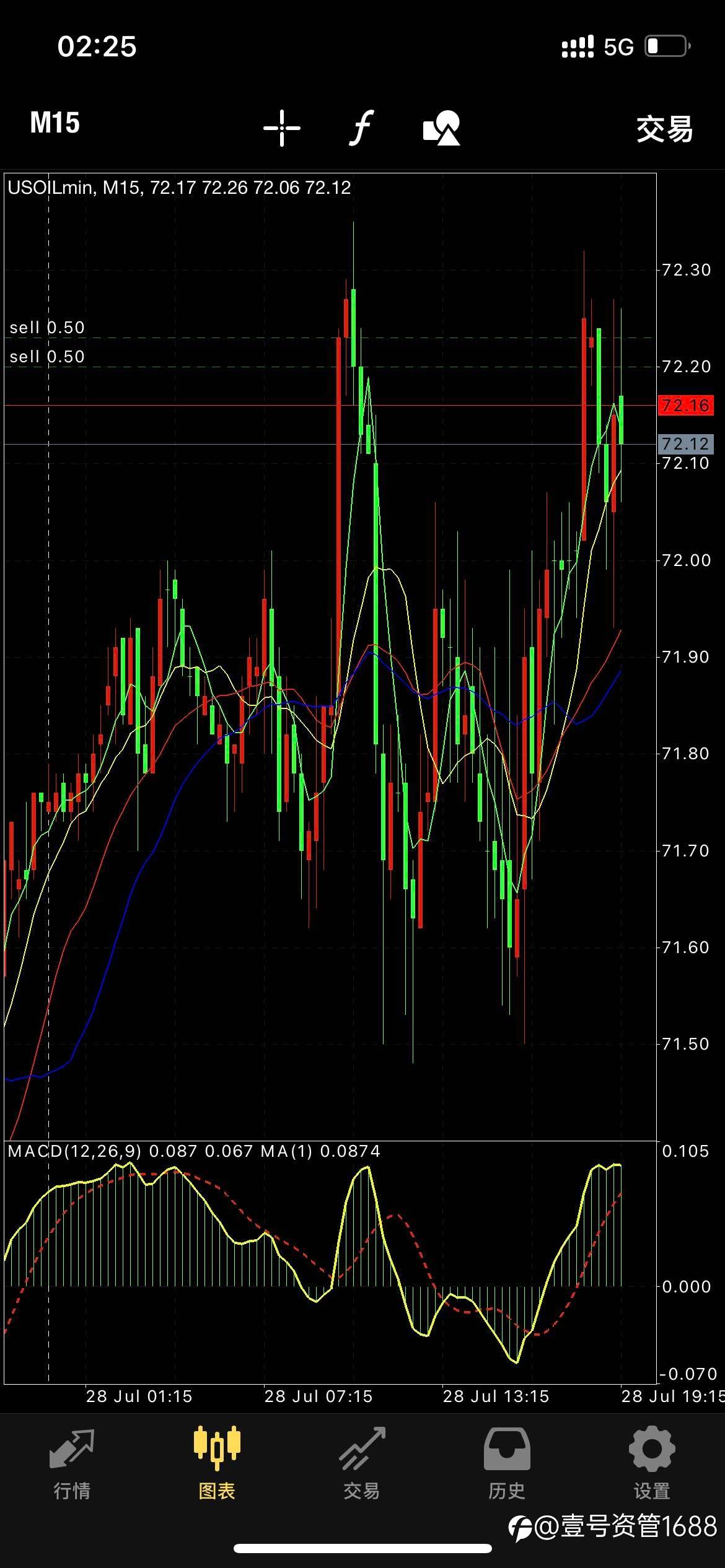This screenshot has width=725, height=1568.
Task: Tap the 71.80 price axis label
Action: [x=685, y=754]
